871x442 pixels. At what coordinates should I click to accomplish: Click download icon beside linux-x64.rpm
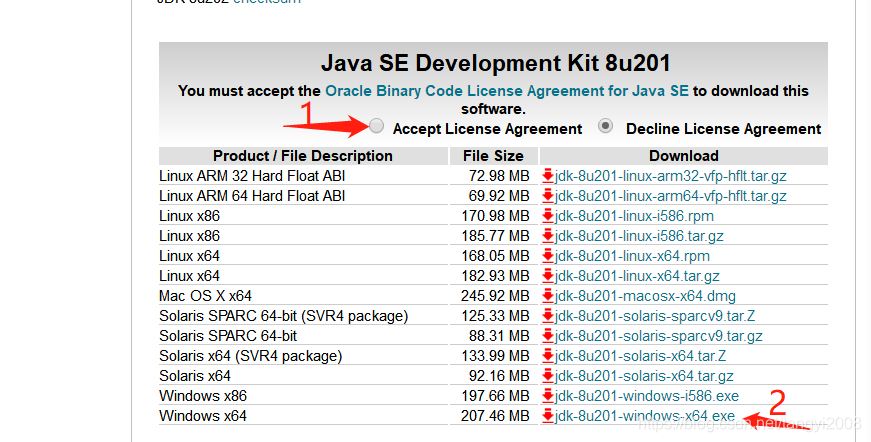548,256
